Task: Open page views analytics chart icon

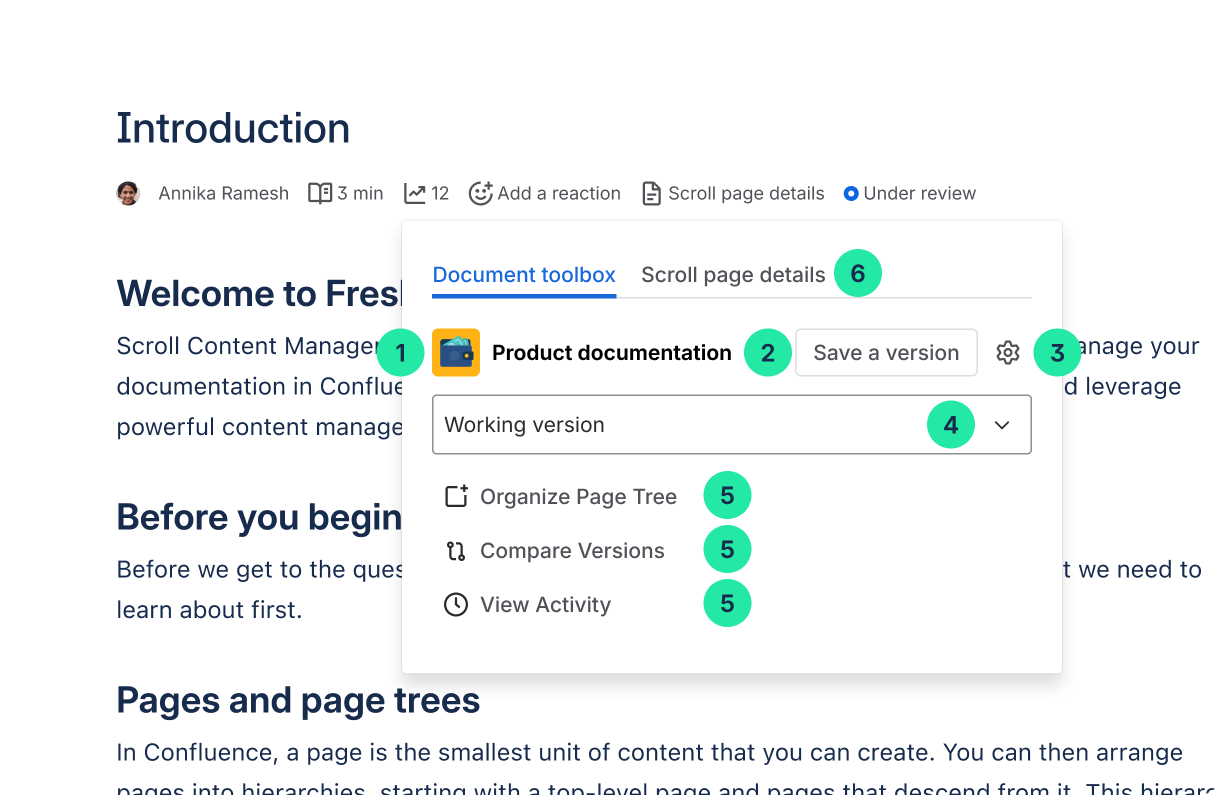Action: pyautogui.click(x=415, y=193)
